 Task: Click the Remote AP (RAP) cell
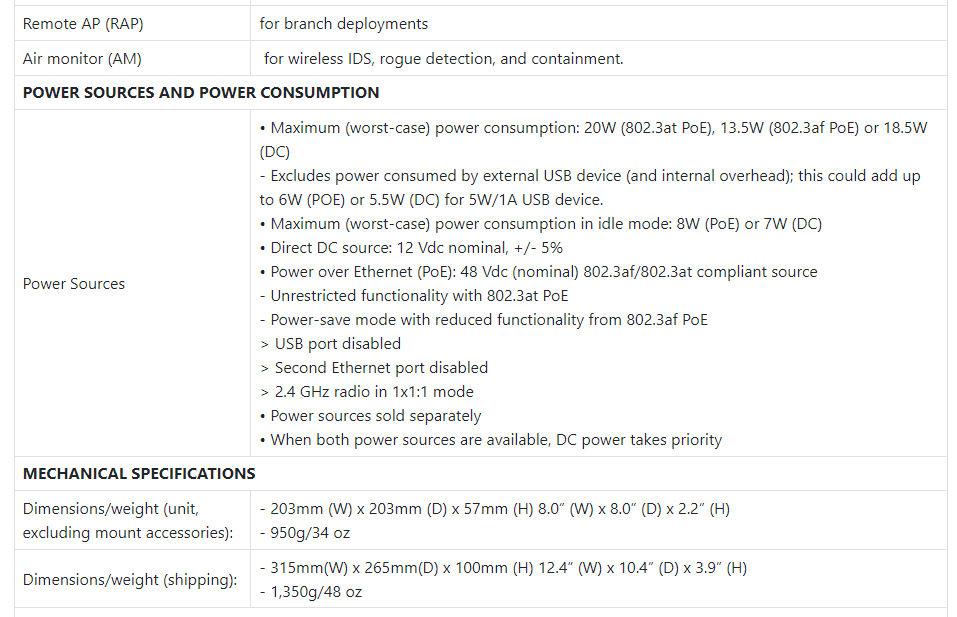76,23
